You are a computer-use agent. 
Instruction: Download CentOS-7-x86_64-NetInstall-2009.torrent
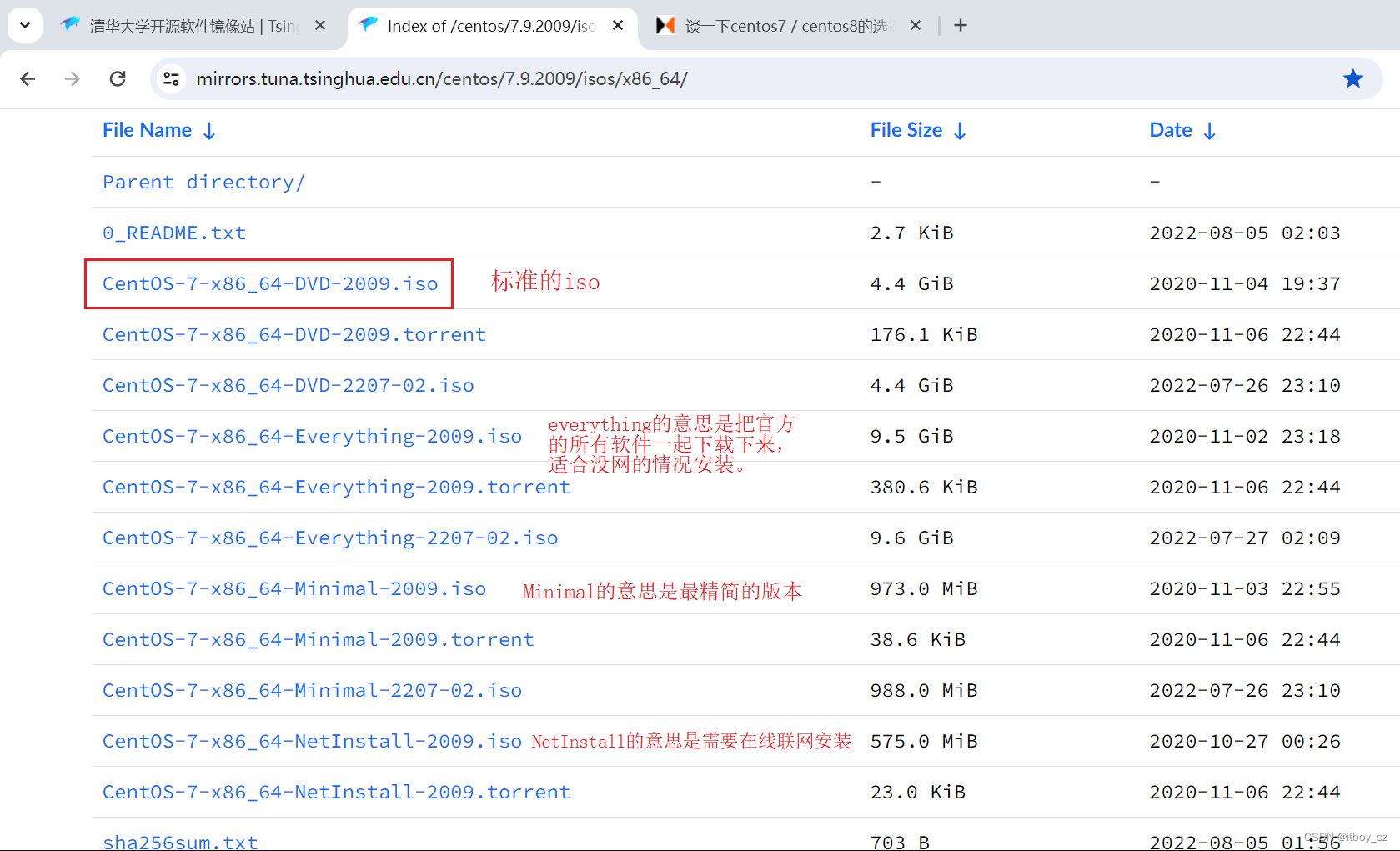point(336,792)
